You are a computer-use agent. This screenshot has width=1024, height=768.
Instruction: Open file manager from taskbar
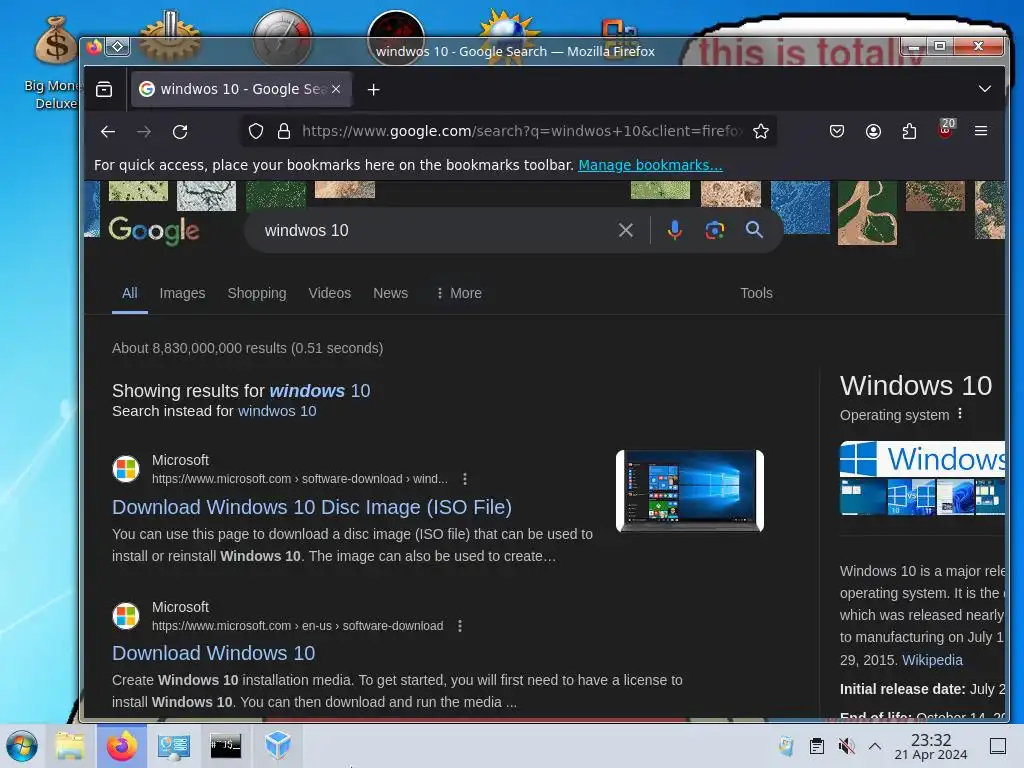point(71,746)
